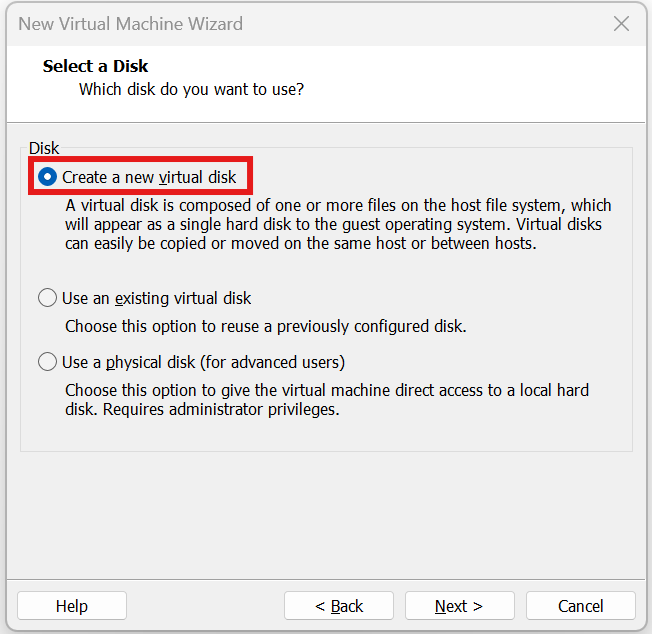The image size is (652, 634).
Task: Click the 'reuse a previously configured disk' description
Action: coord(265,326)
